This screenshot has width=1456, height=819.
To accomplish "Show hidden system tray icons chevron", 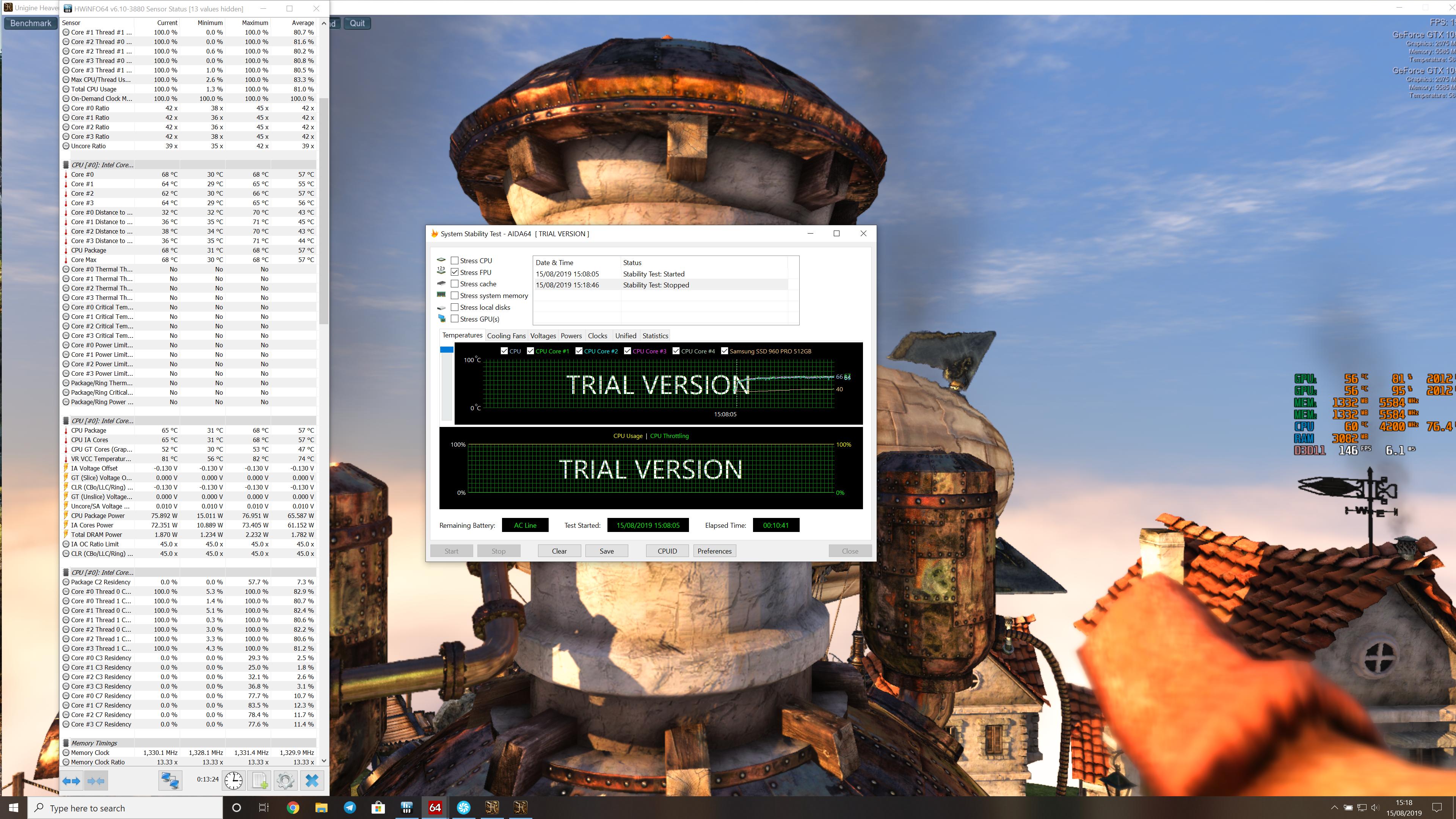I will pyautogui.click(x=1335, y=808).
